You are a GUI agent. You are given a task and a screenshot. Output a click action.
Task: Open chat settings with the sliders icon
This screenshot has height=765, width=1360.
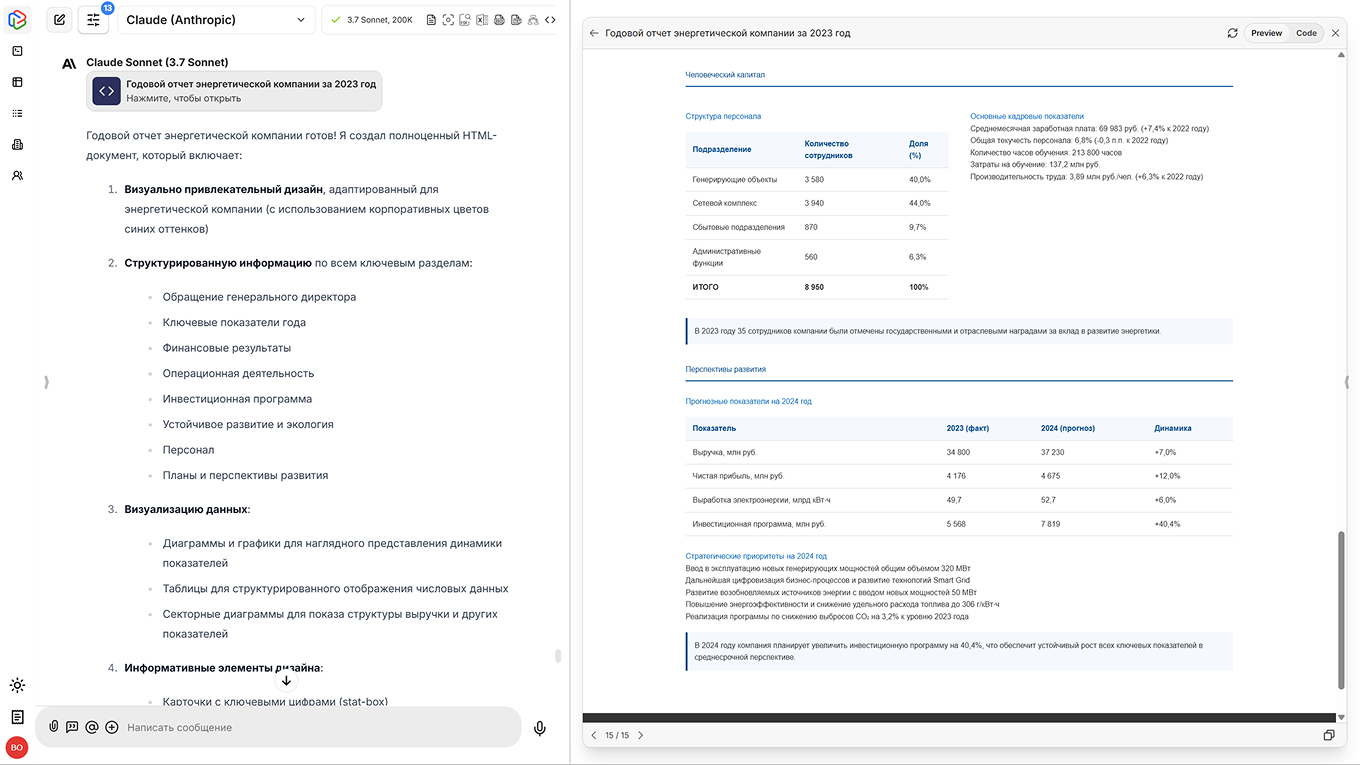click(x=94, y=20)
